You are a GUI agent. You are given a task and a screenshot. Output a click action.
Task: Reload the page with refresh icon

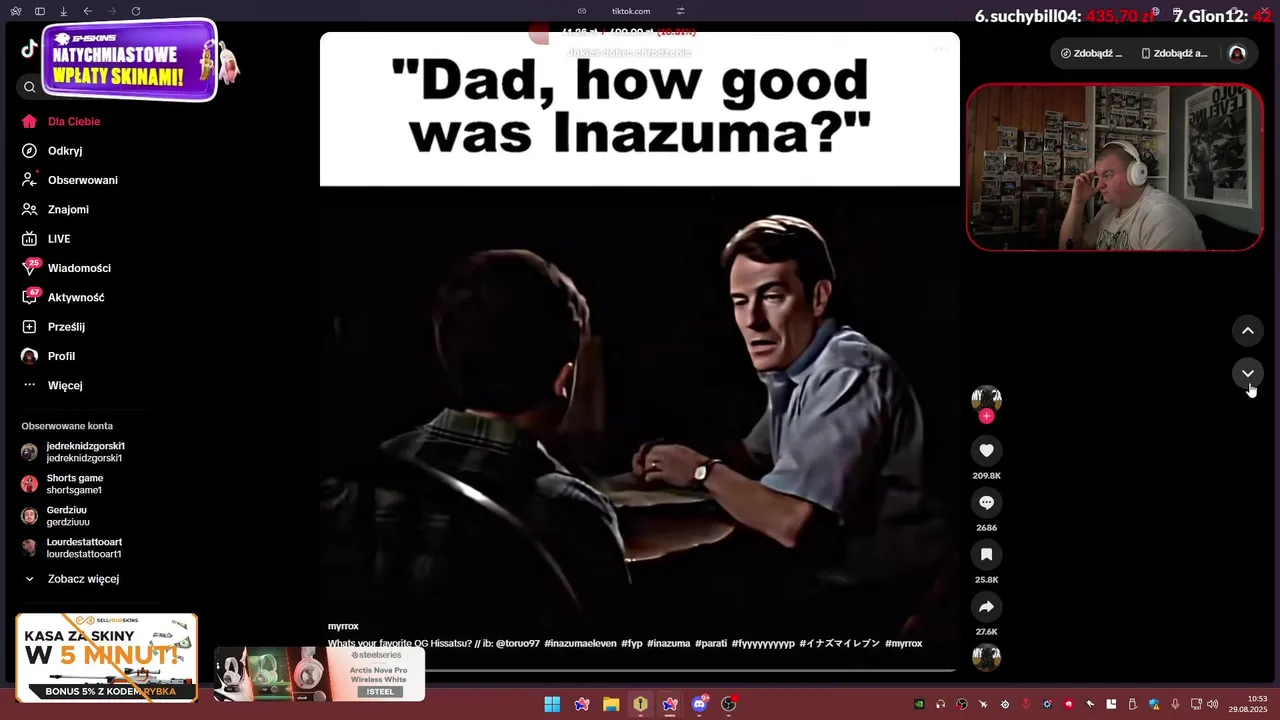[x=136, y=11]
